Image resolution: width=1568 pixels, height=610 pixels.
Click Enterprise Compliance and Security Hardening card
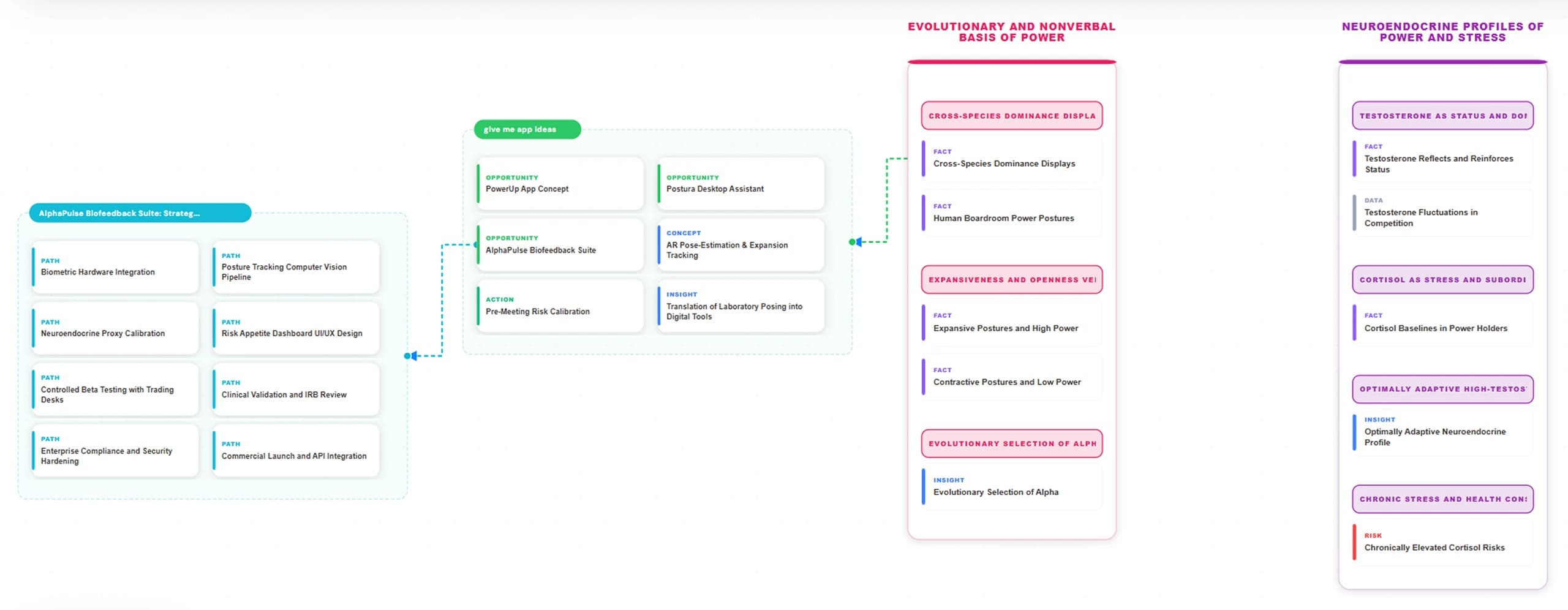pos(115,451)
